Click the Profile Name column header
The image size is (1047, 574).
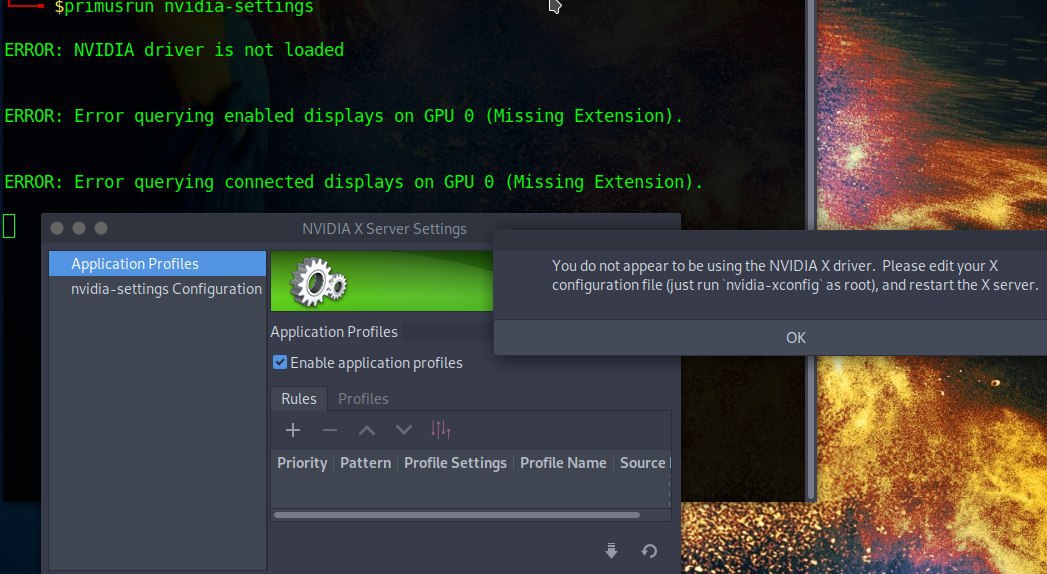click(563, 463)
